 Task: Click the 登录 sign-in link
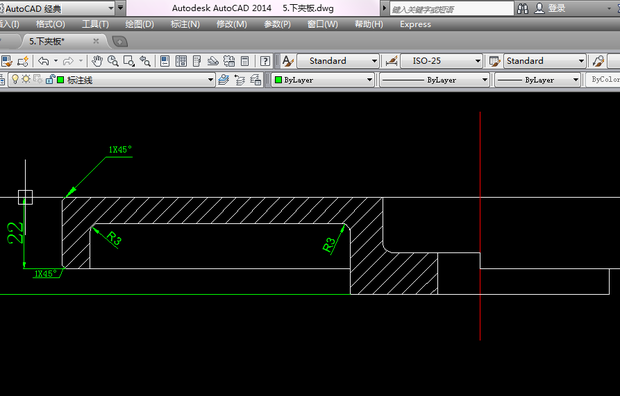[556, 8]
